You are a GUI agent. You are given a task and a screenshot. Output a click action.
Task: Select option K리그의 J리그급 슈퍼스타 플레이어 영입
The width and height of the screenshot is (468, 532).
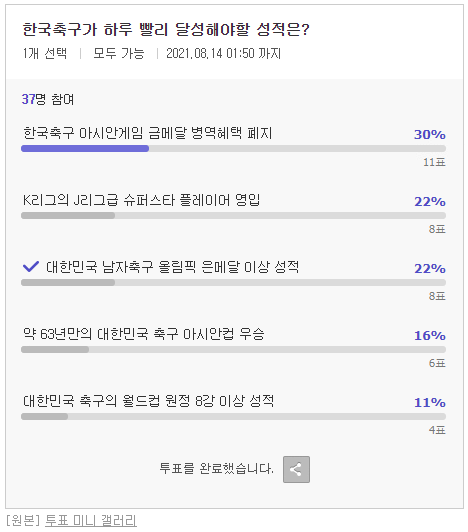pyautogui.click(x=141, y=200)
